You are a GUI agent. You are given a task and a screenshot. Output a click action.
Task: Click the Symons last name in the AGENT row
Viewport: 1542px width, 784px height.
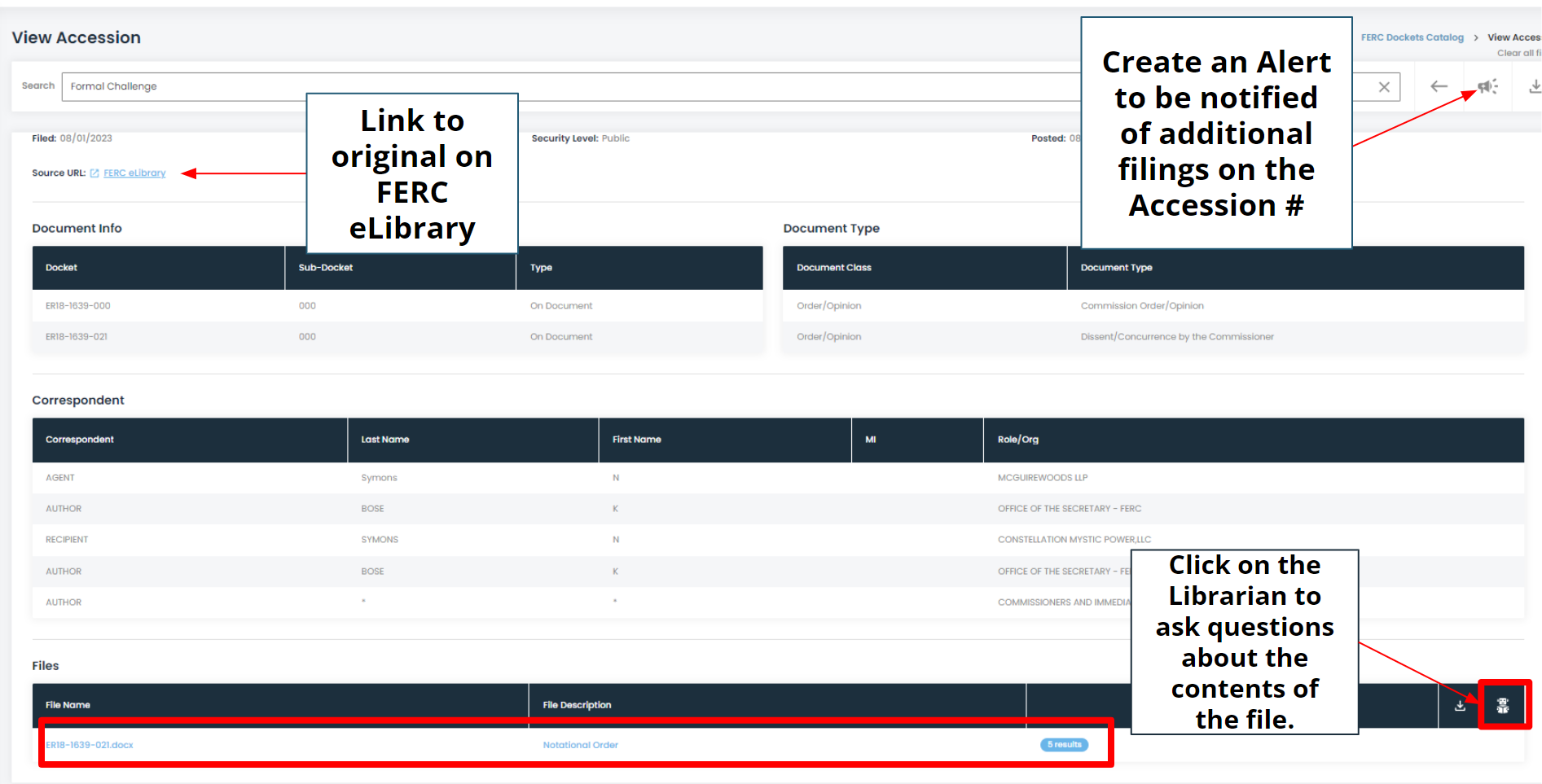coord(379,478)
